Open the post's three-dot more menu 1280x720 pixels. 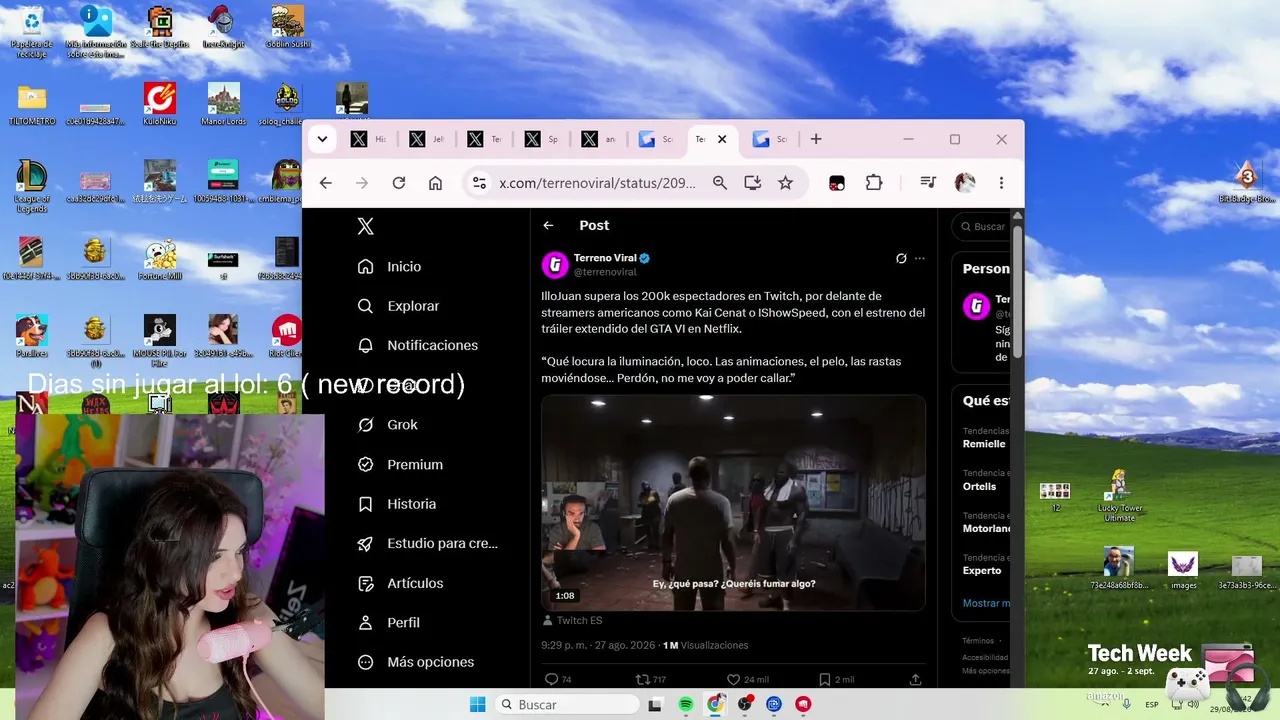[920, 258]
